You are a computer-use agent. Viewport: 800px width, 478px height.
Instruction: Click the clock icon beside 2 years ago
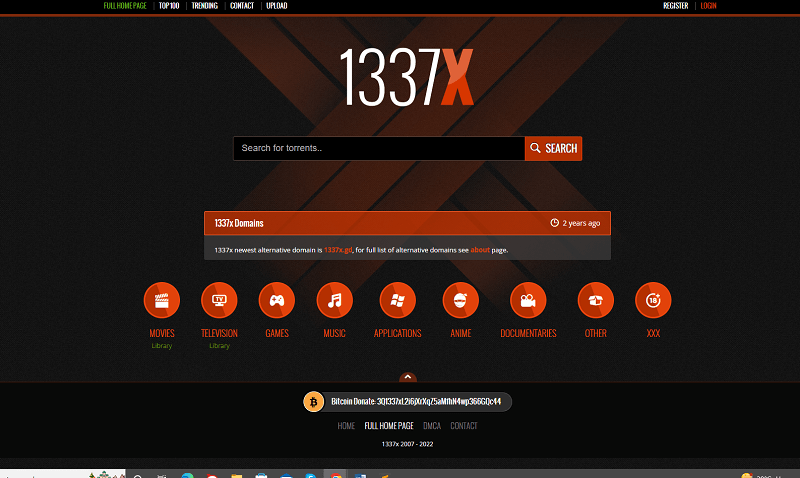pos(555,223)
